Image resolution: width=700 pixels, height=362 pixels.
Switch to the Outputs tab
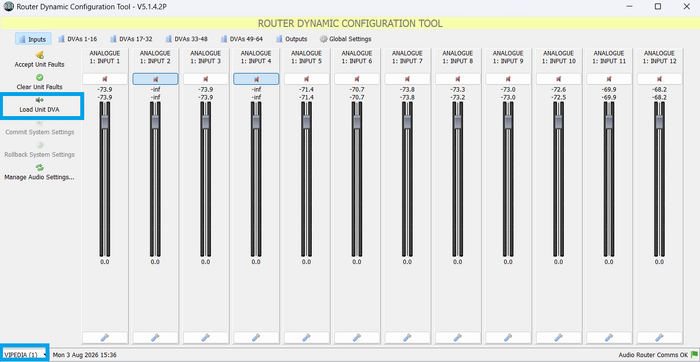click(x=292, y=39)
